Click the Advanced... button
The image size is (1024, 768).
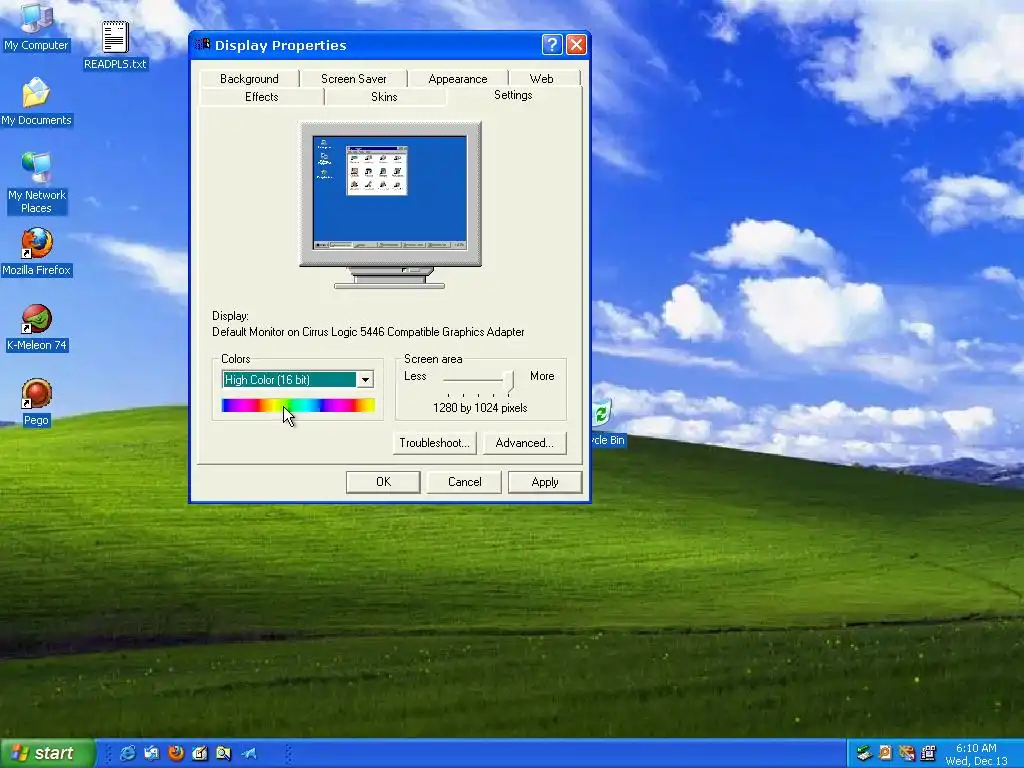(x=524, y=443)
